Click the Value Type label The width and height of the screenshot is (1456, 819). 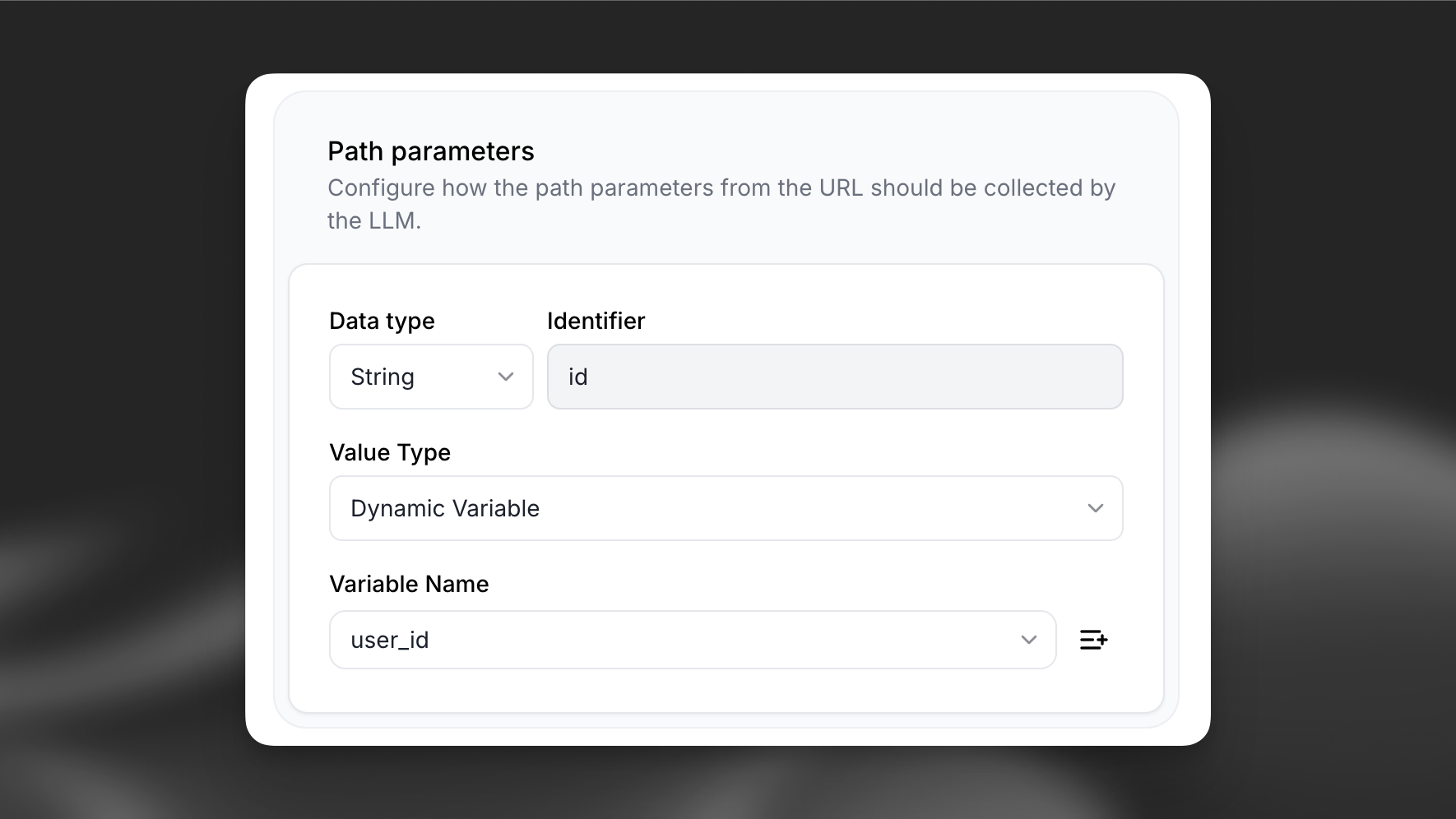pyautogui.click(x=389, y=452)
